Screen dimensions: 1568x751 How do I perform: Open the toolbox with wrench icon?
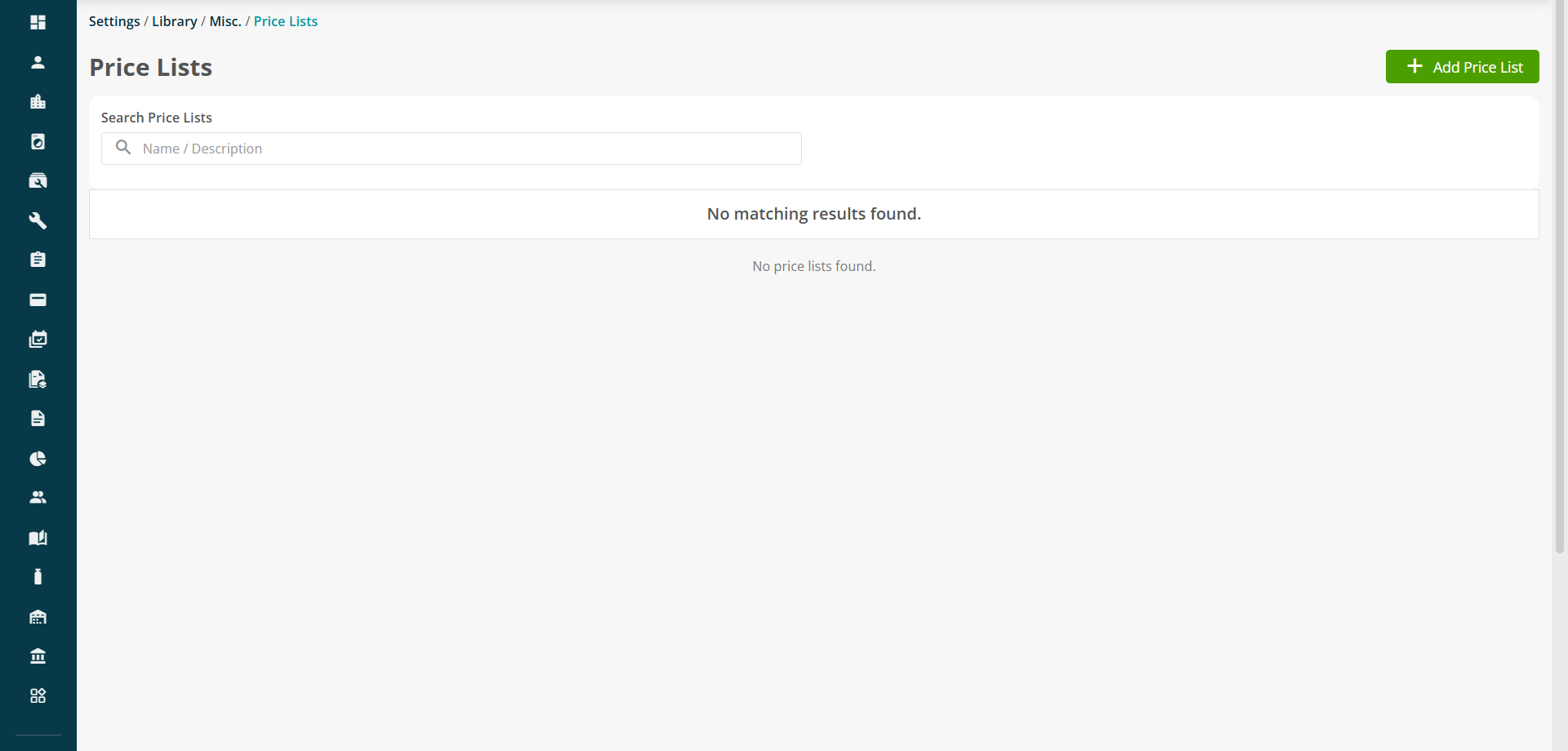pos(38,181)
